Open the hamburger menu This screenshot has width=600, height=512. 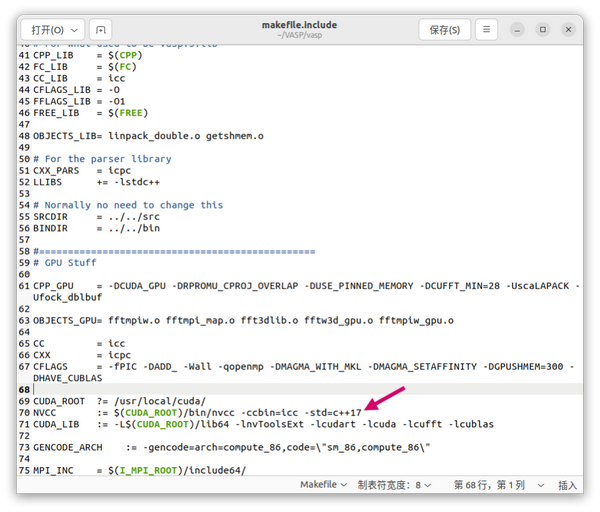coord(486,29)
